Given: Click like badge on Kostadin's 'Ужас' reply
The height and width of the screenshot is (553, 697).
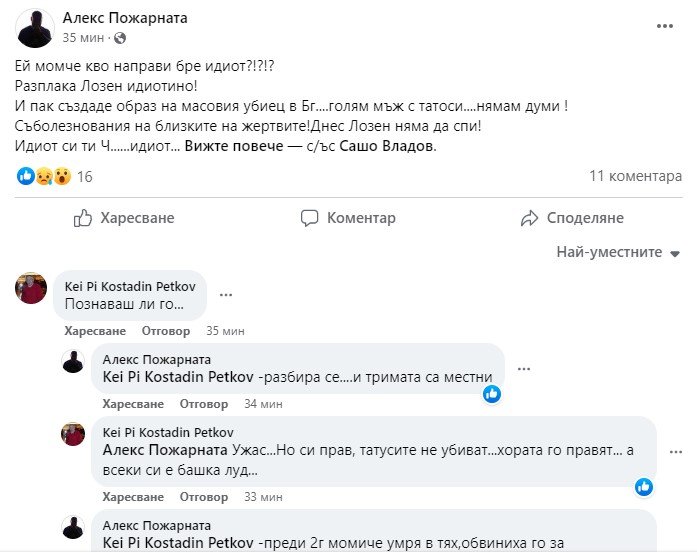Looking at the screenshot, I should click(x=644, y=487).
